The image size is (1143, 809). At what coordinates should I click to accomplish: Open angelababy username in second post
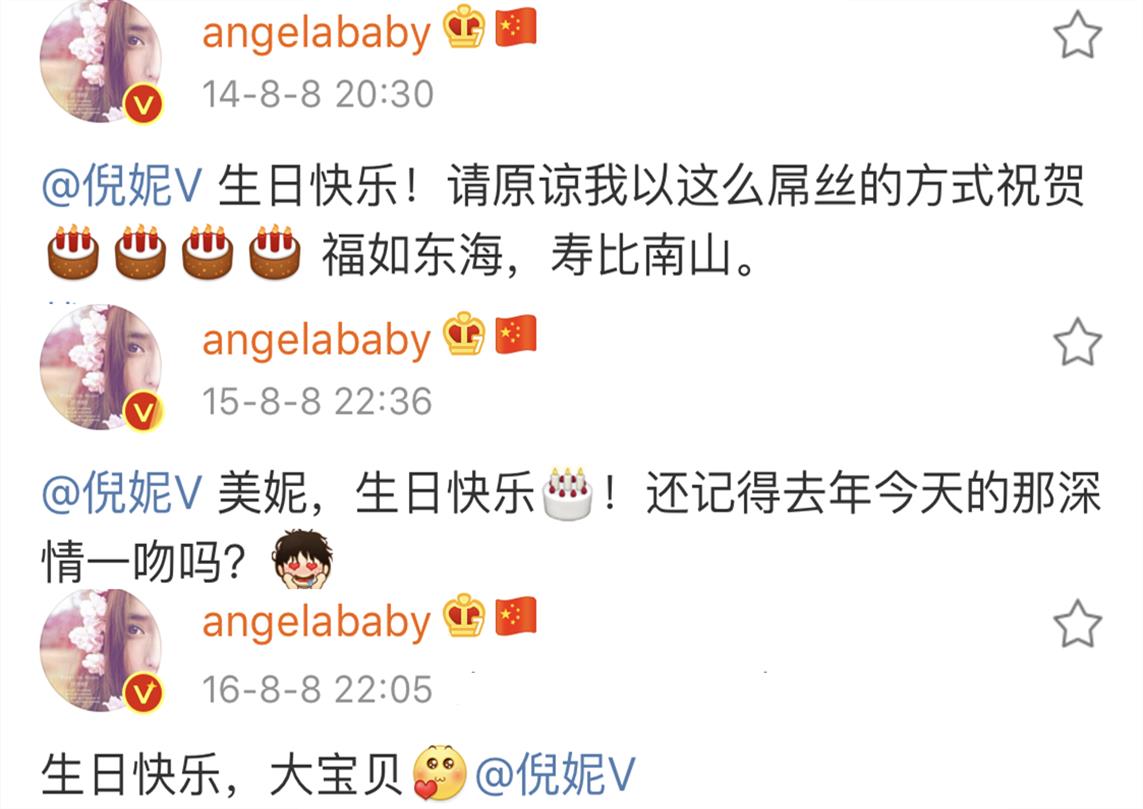tap(316, 341)
